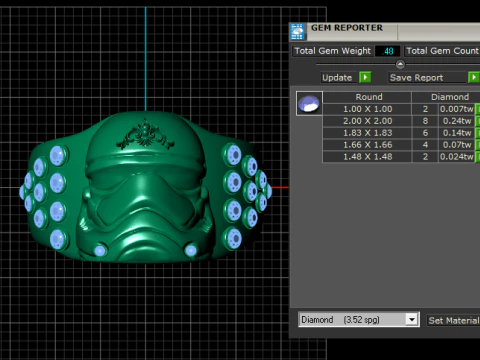The image size is (480, 360).
Task: Click the 0.14tw weight cell
Action: [x=456, y=133]
